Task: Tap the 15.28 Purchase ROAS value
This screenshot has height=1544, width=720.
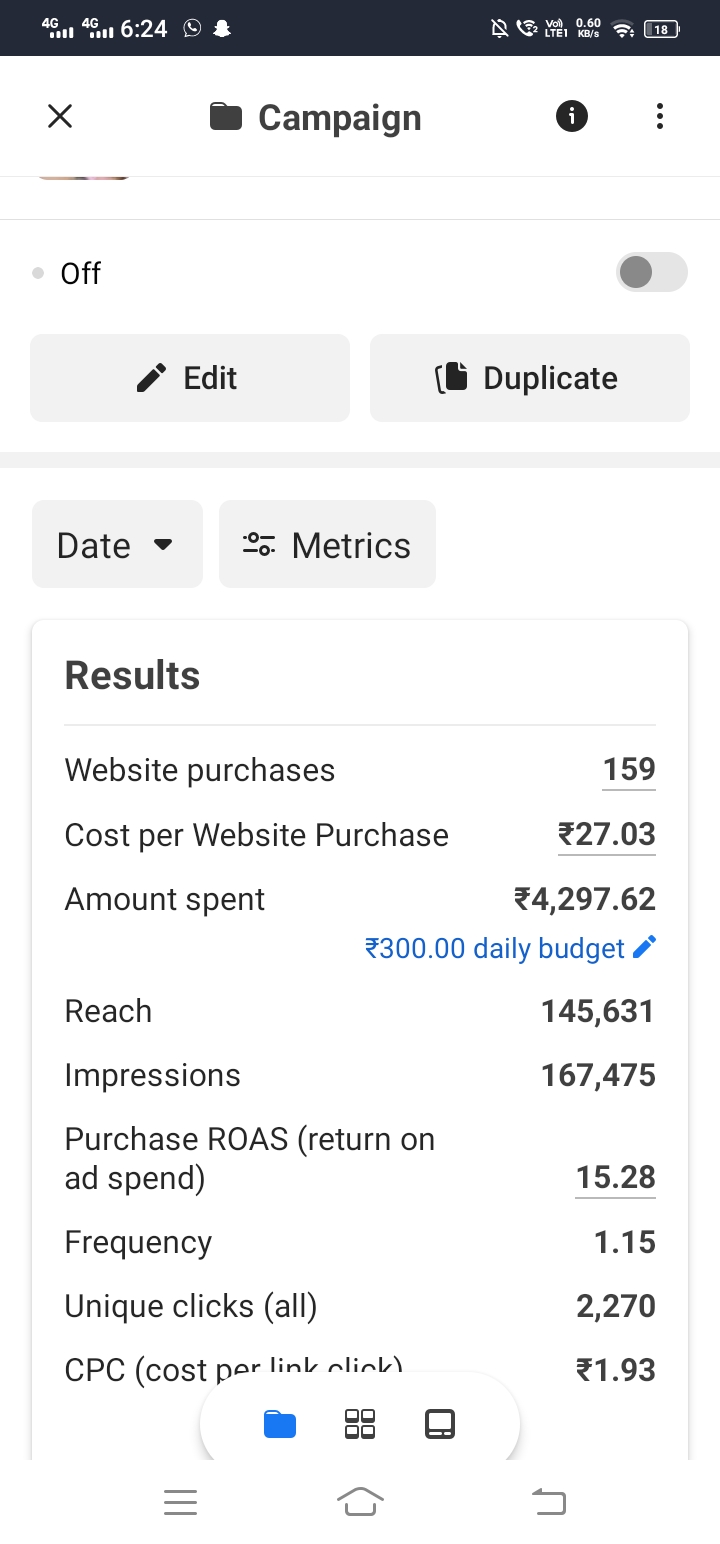Action: pos(616,1177)
